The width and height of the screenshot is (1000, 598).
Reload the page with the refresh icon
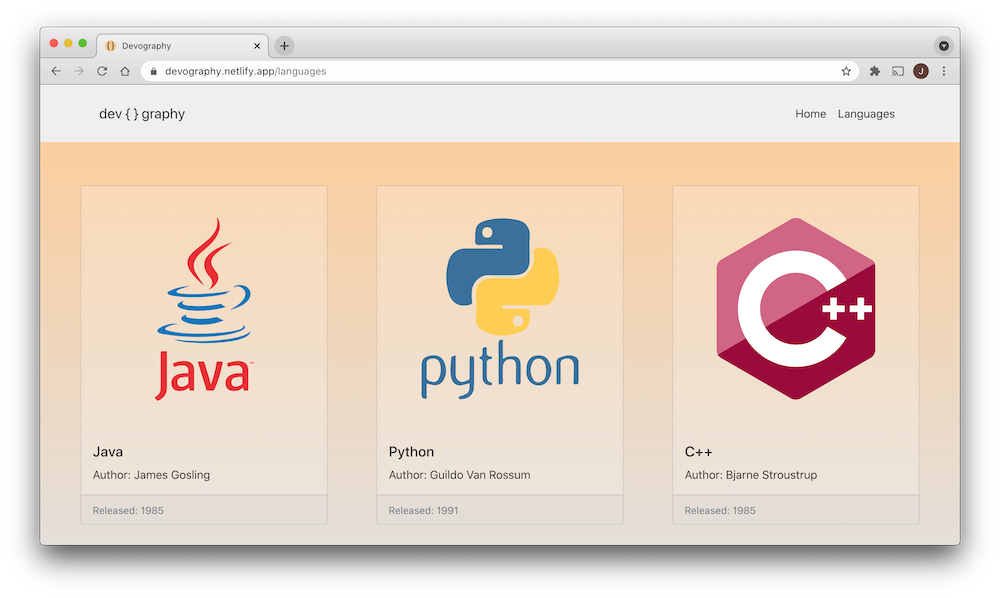(x=102, y=71)
